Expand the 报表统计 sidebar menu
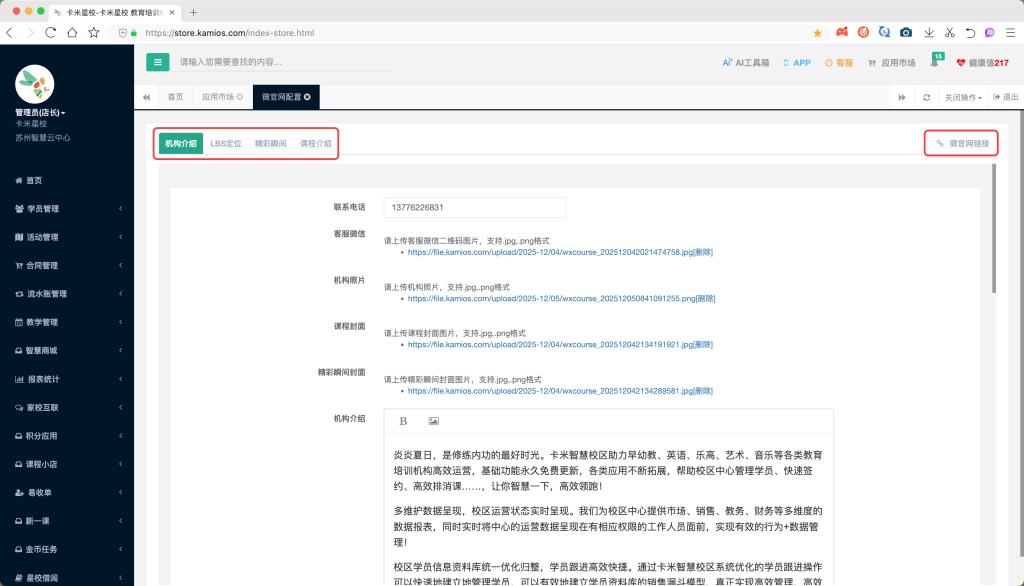The width and height of the screenshot is (1024, 586). click(x=67, y=379)
